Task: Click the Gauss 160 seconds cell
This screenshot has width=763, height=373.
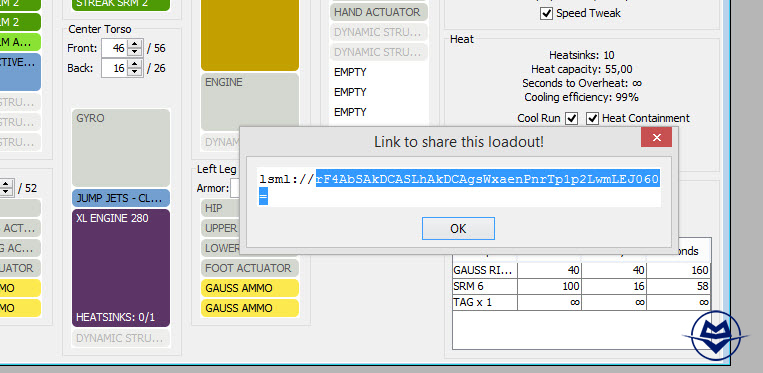Action: [x=679, y=270]
